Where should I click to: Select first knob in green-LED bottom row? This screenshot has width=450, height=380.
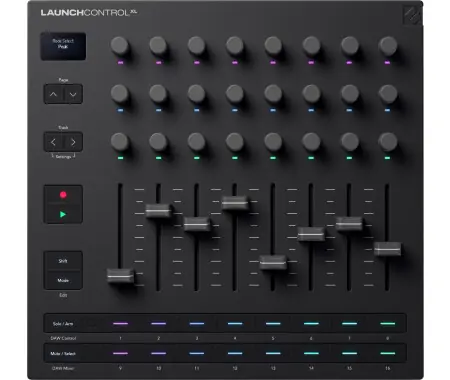[x=120, y=142]
